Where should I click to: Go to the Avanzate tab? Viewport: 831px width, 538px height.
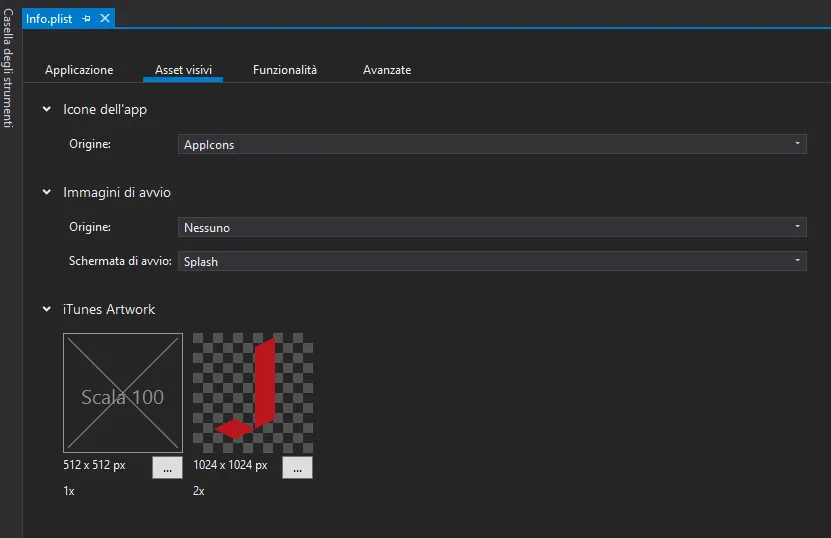tap(387, 70)
